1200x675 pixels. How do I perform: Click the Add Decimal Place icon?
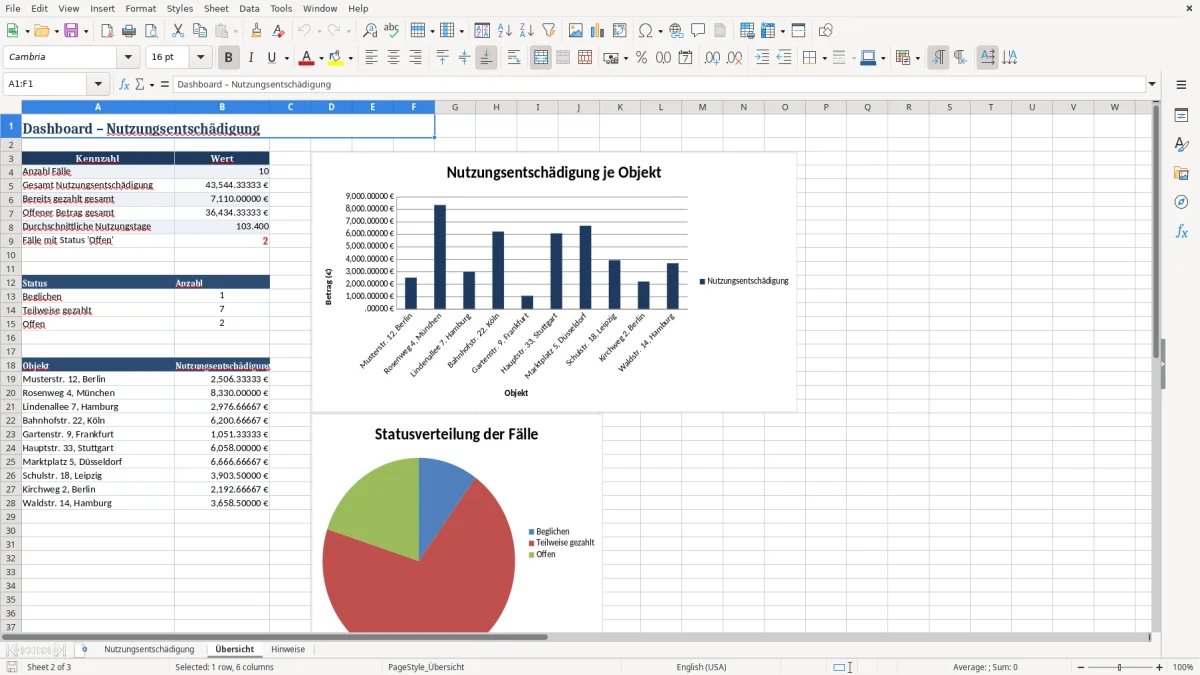(x=712, y=58)
